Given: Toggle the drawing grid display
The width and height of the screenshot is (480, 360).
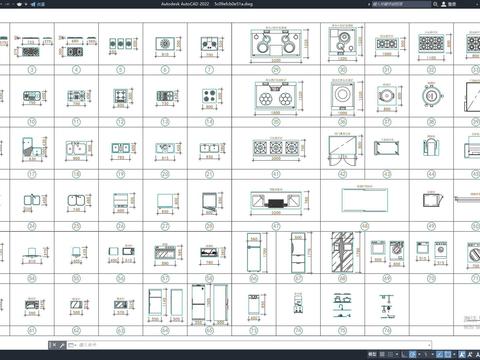Looking at the screenshot, I should coord(382,354).
